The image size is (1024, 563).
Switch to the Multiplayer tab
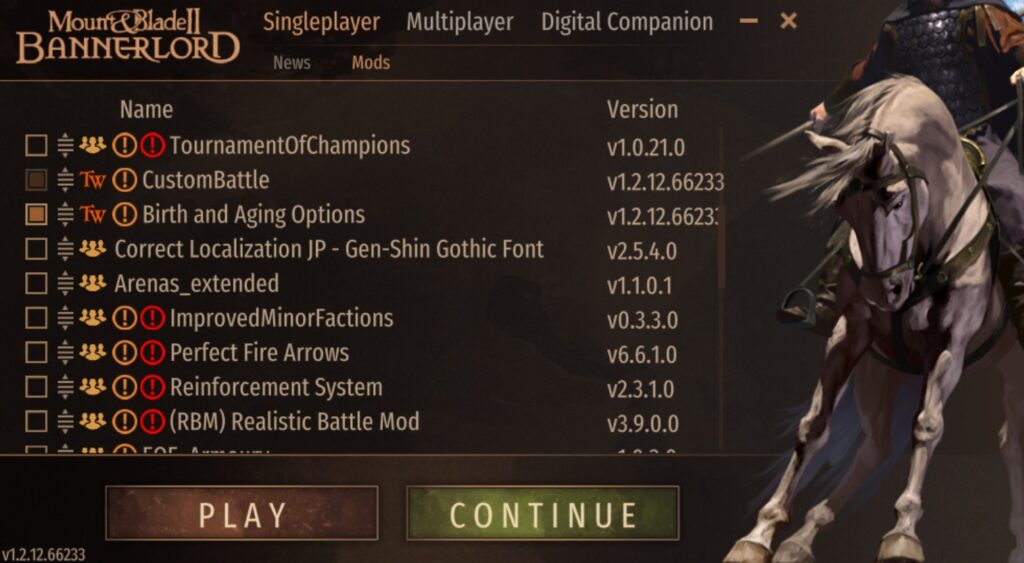coord(460,22)
